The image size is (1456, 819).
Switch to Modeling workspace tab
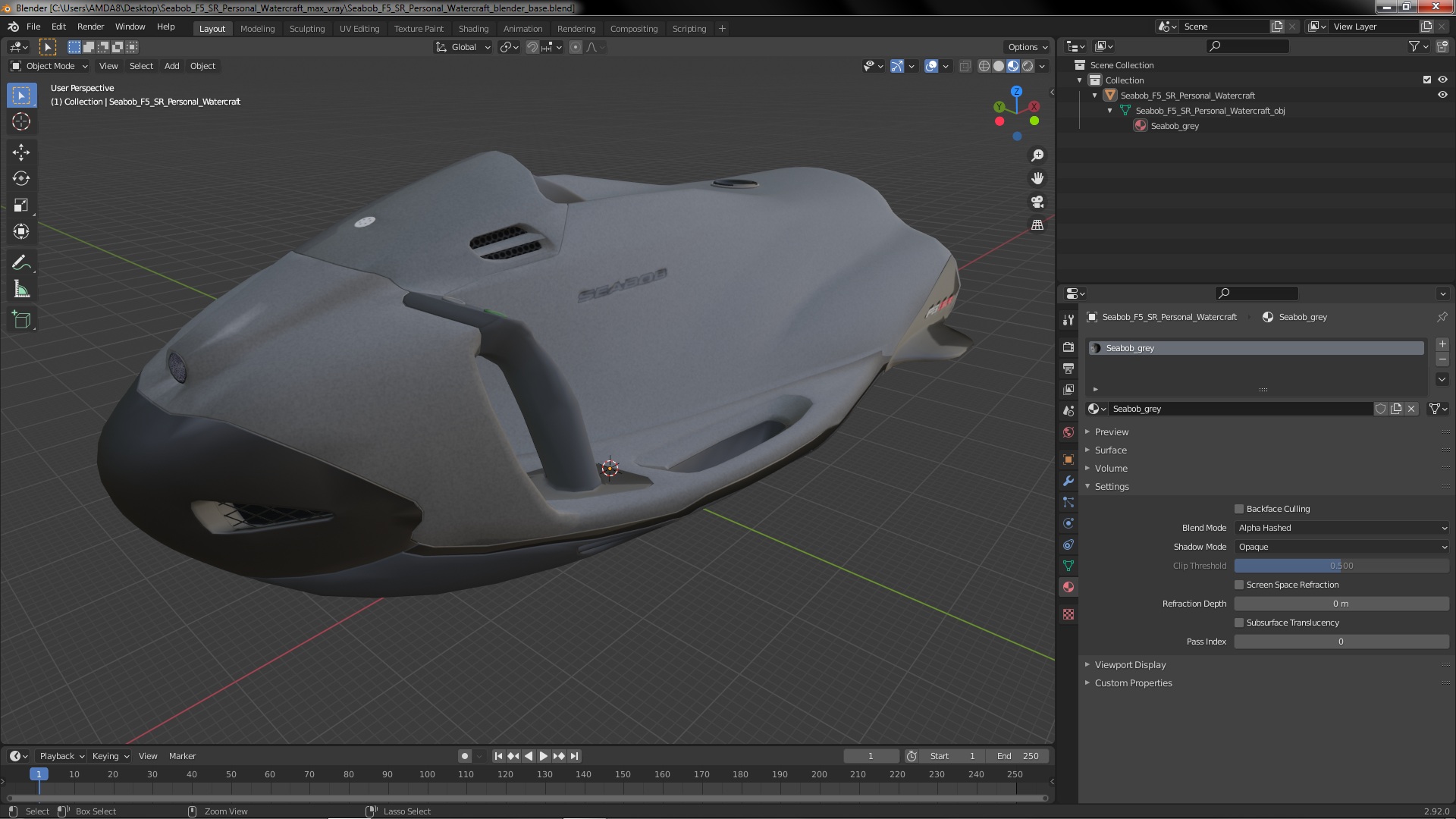point(257,29)
